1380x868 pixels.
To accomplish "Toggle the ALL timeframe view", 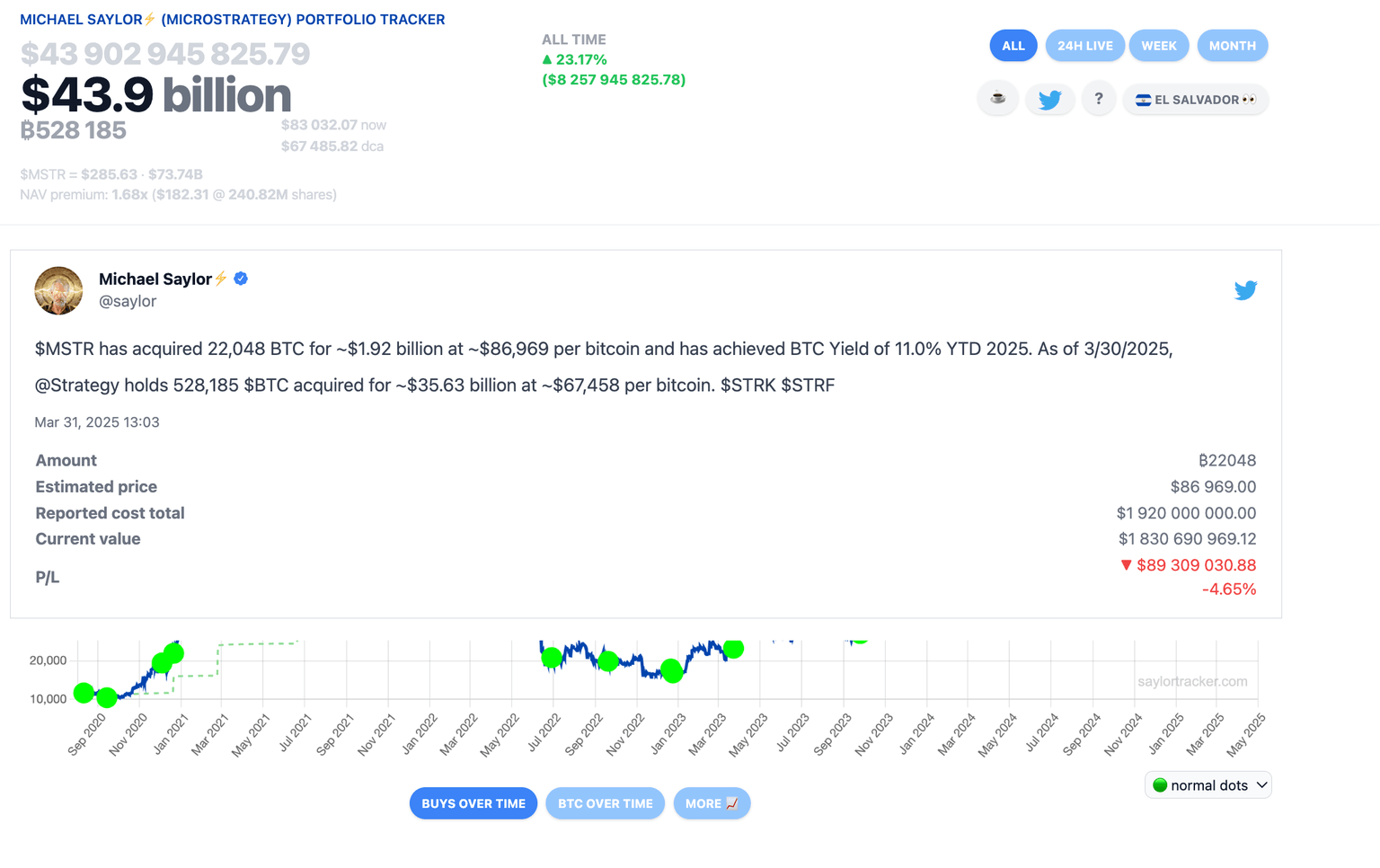I will (1013, 45).
